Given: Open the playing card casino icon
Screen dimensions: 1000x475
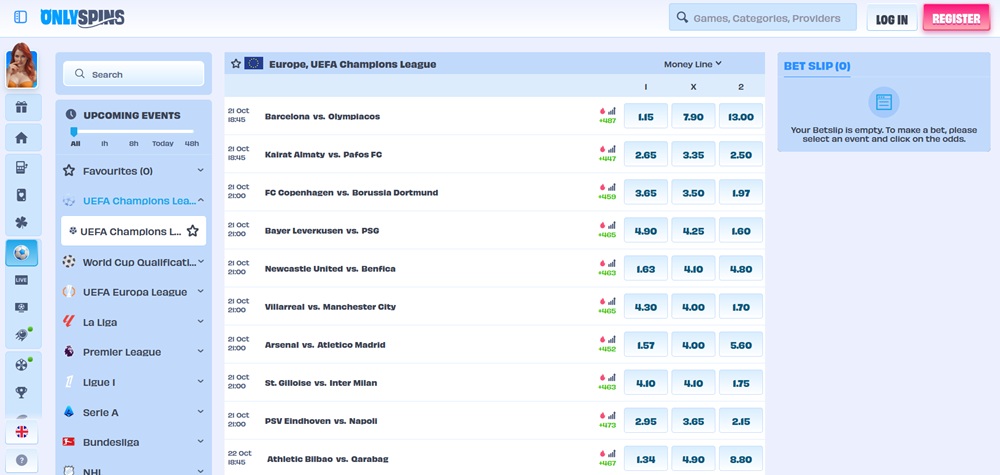Looking at the screenshot, I should coord(22,195).
